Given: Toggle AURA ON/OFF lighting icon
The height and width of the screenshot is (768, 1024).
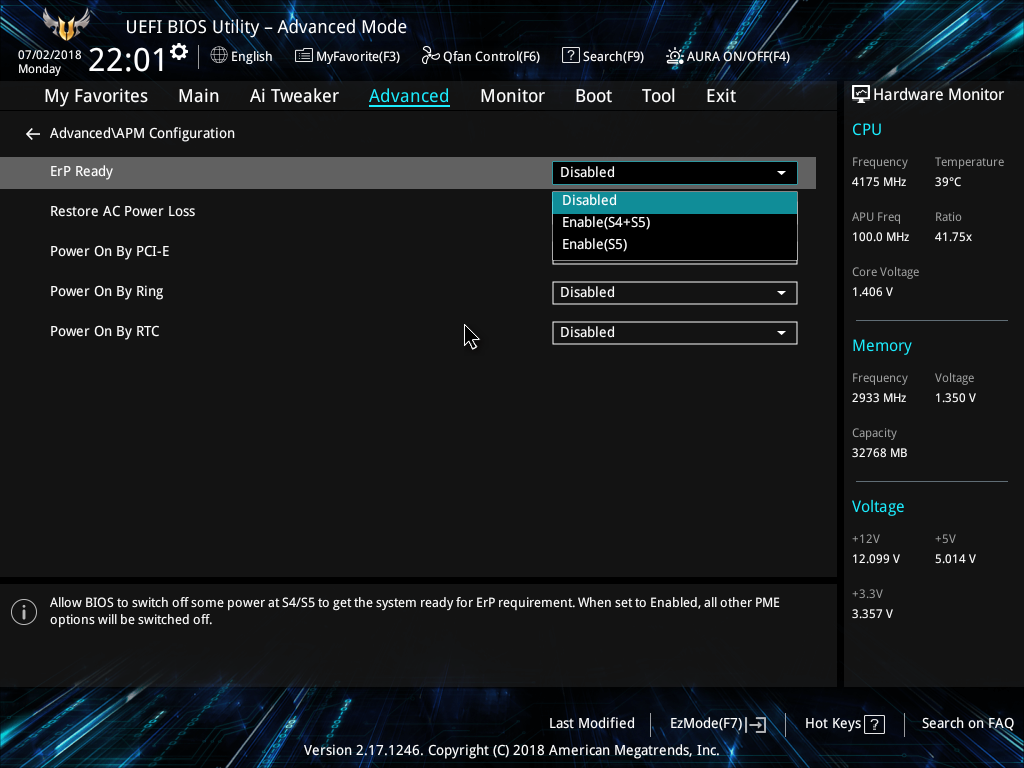Looking at the screenshot, I should (x=674, y=56).
